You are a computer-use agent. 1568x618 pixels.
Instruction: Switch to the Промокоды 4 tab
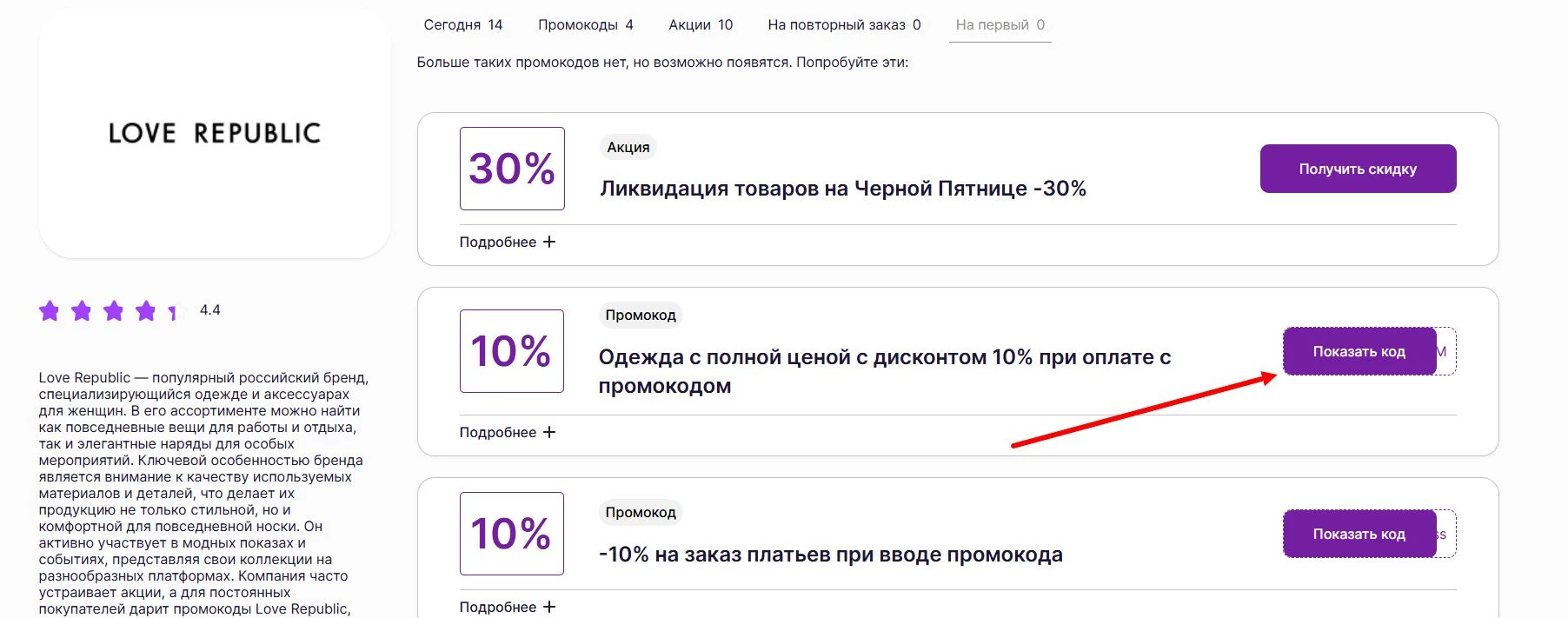585,25
